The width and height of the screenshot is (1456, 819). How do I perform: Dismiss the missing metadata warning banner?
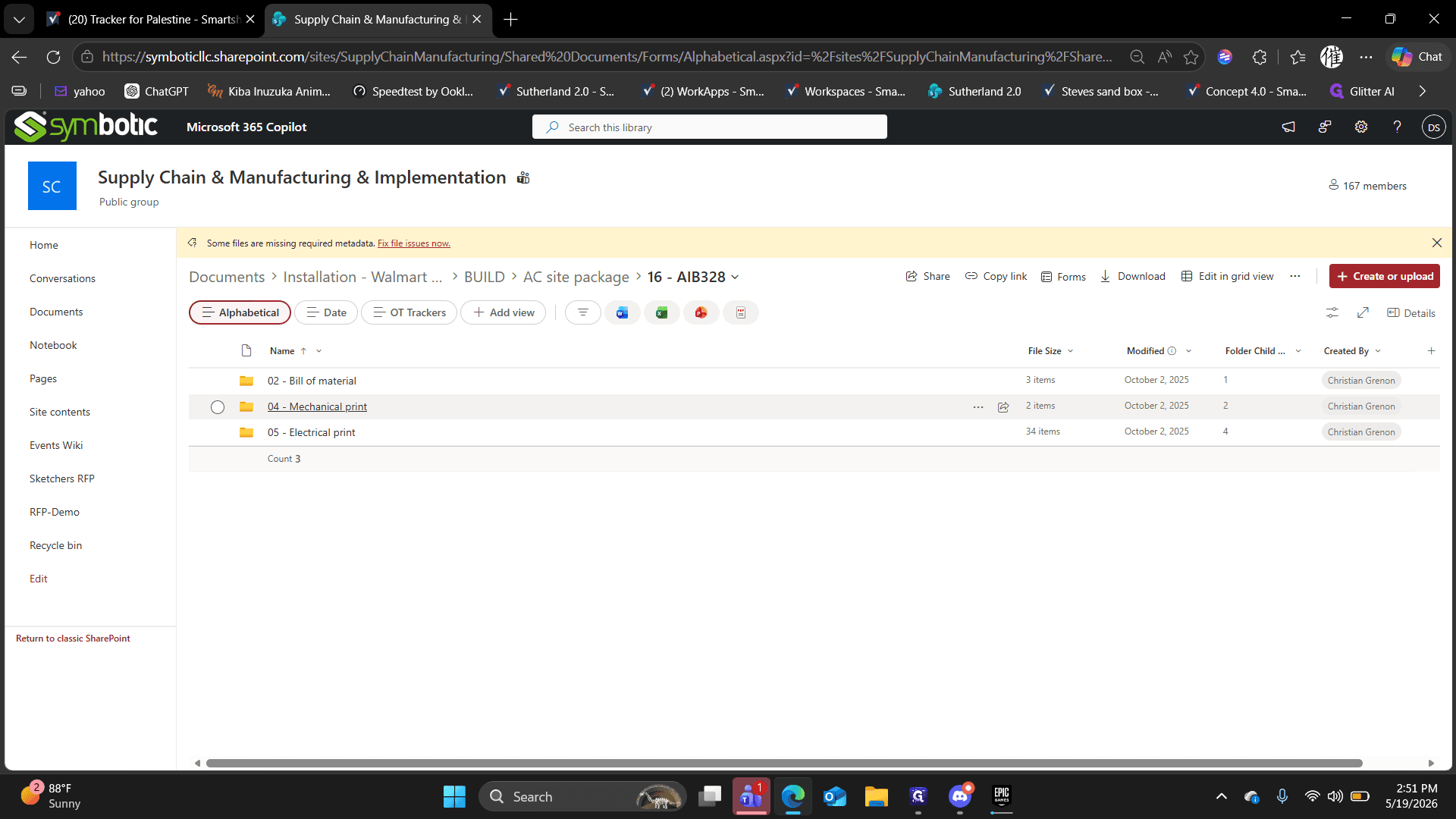point(1437,243)
